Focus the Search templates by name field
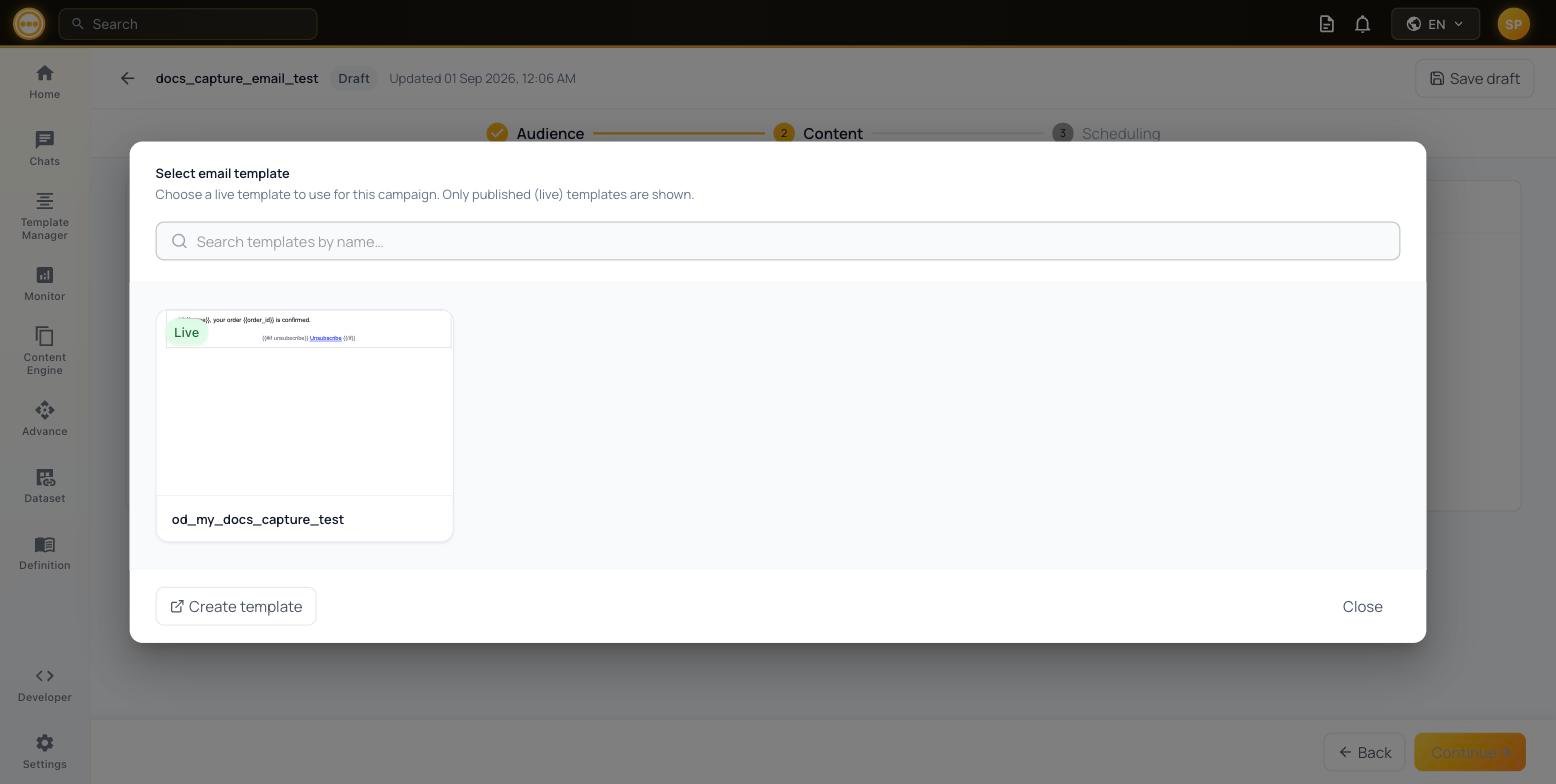1556x784 pixels. click(x=777, y=241)
